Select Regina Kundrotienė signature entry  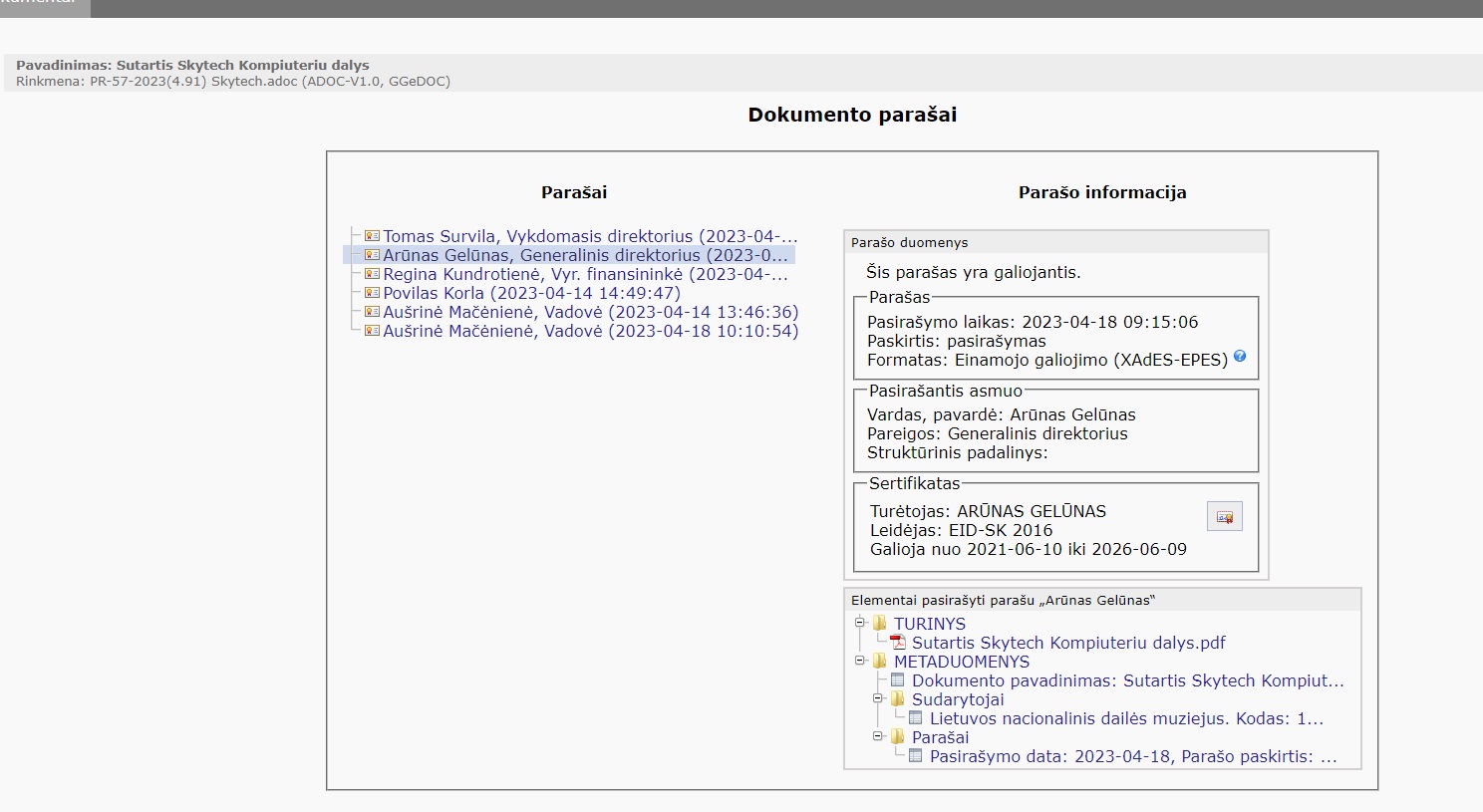tap(585, 274)
